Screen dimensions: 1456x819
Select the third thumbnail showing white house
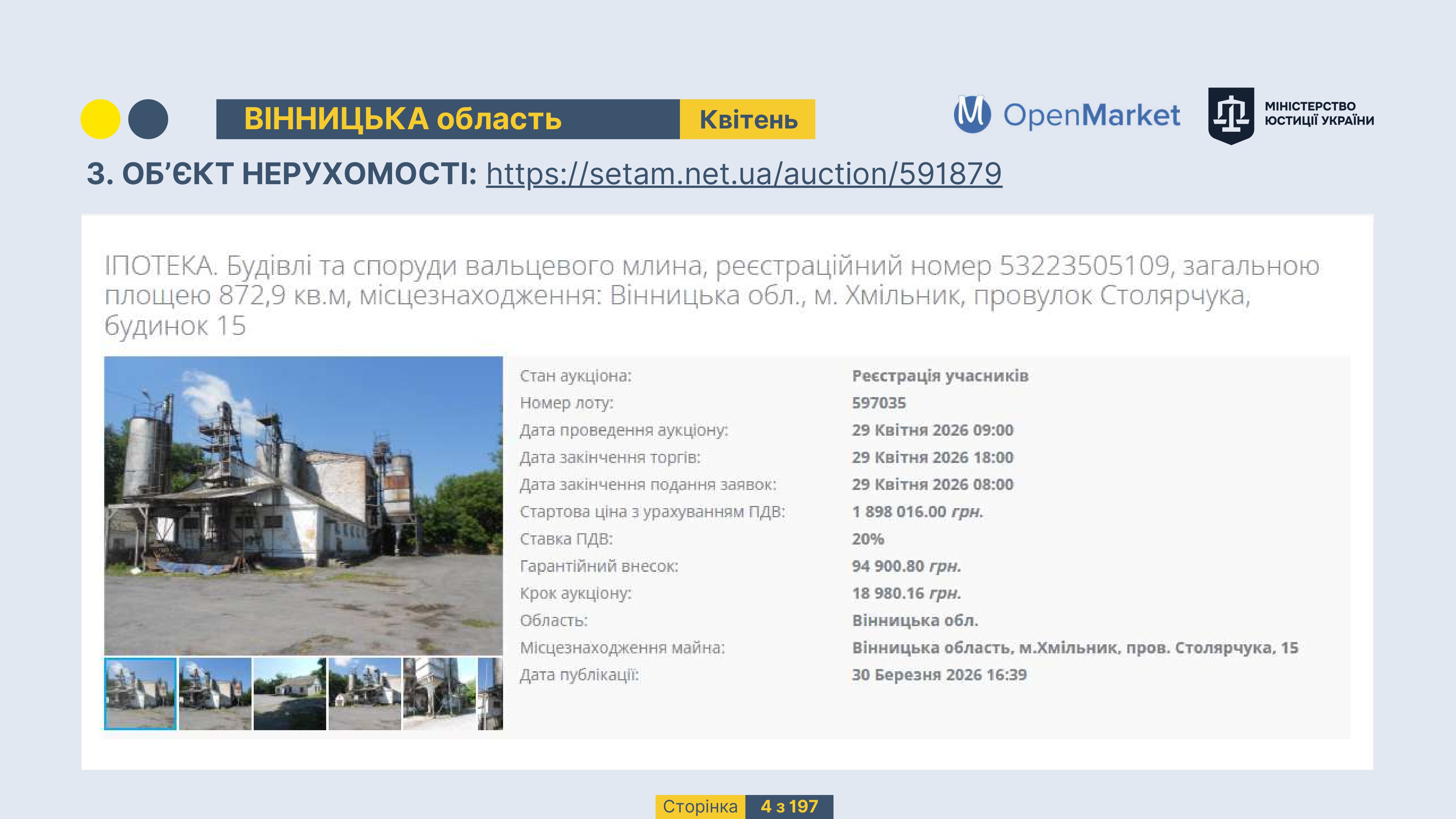[289, 693]
